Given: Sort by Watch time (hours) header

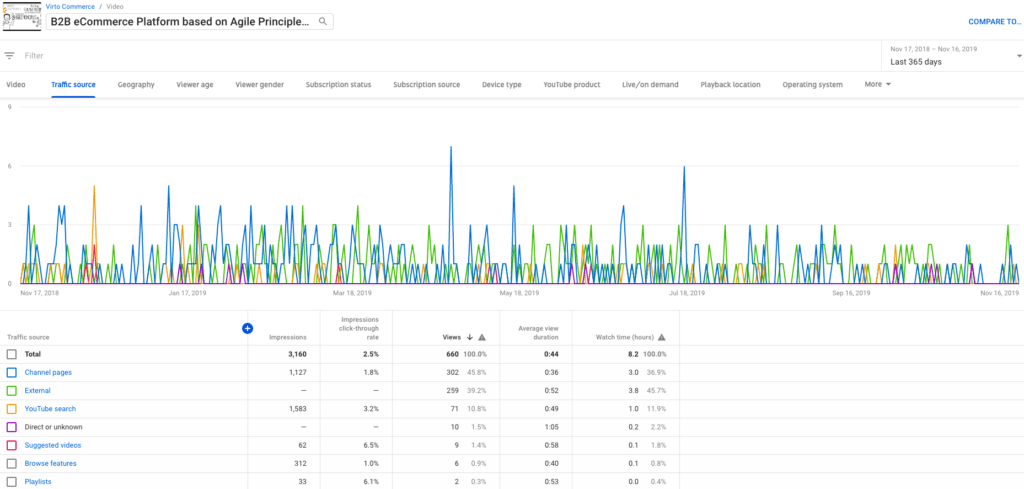Looking at the screenshot, I should pyautogui.click(x=624, y=338).
